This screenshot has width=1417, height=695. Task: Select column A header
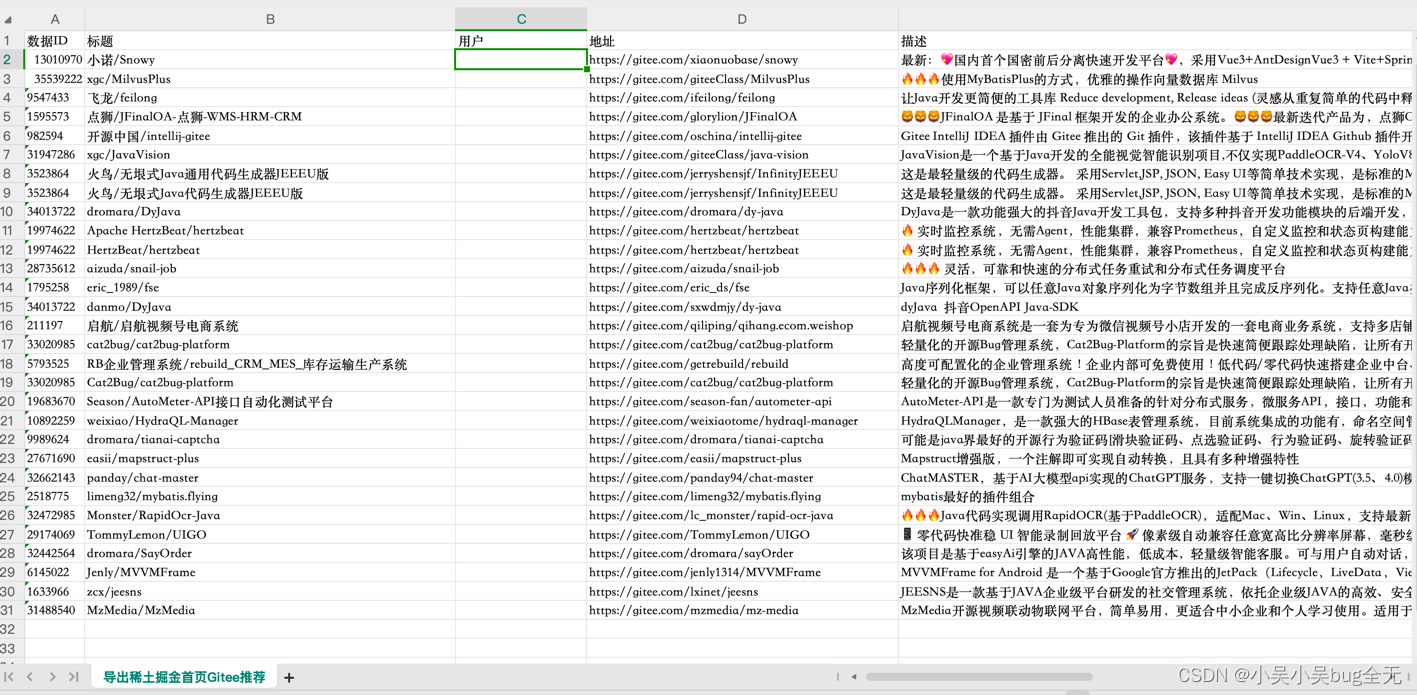[54, 19]
